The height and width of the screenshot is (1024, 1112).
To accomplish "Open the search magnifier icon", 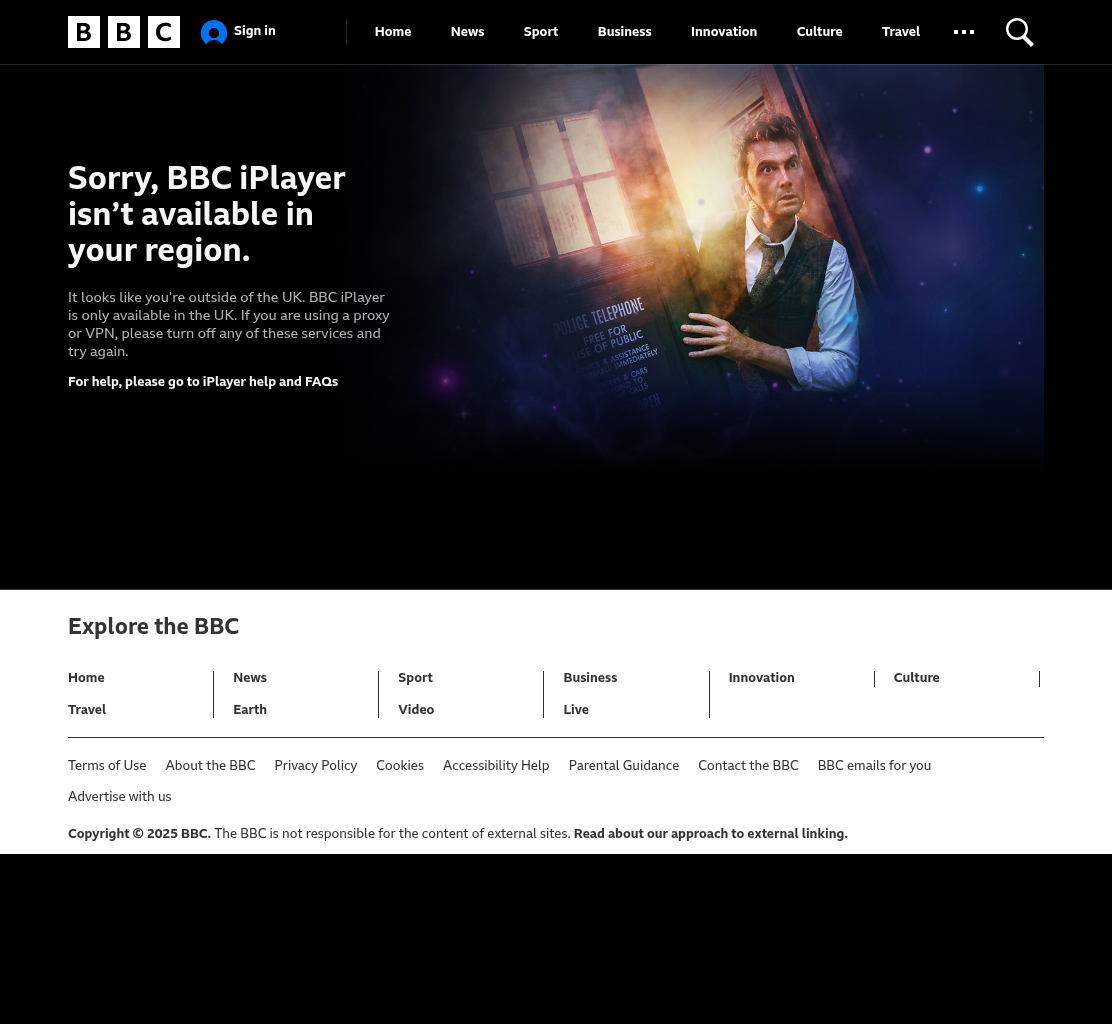I will [x=1019, y=32].
